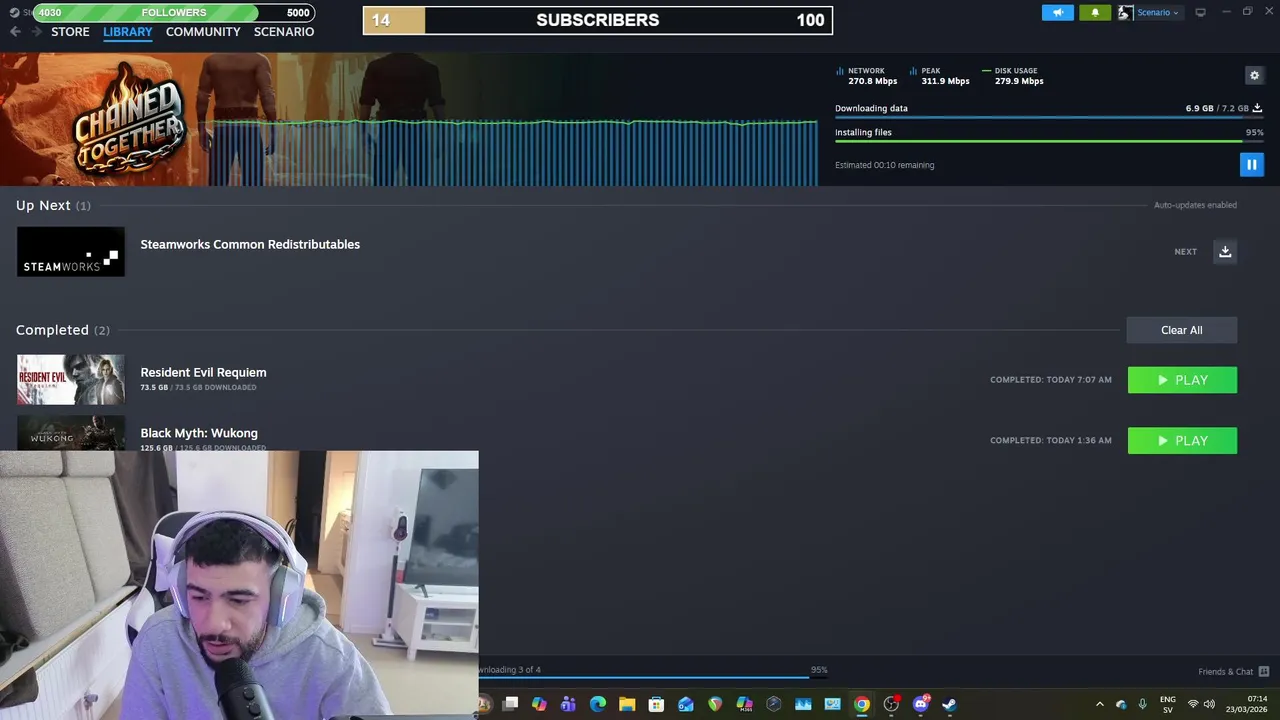
Task: Click COMPLETED: TODAY 1:36 AM text
Action: pos(1051,441)
